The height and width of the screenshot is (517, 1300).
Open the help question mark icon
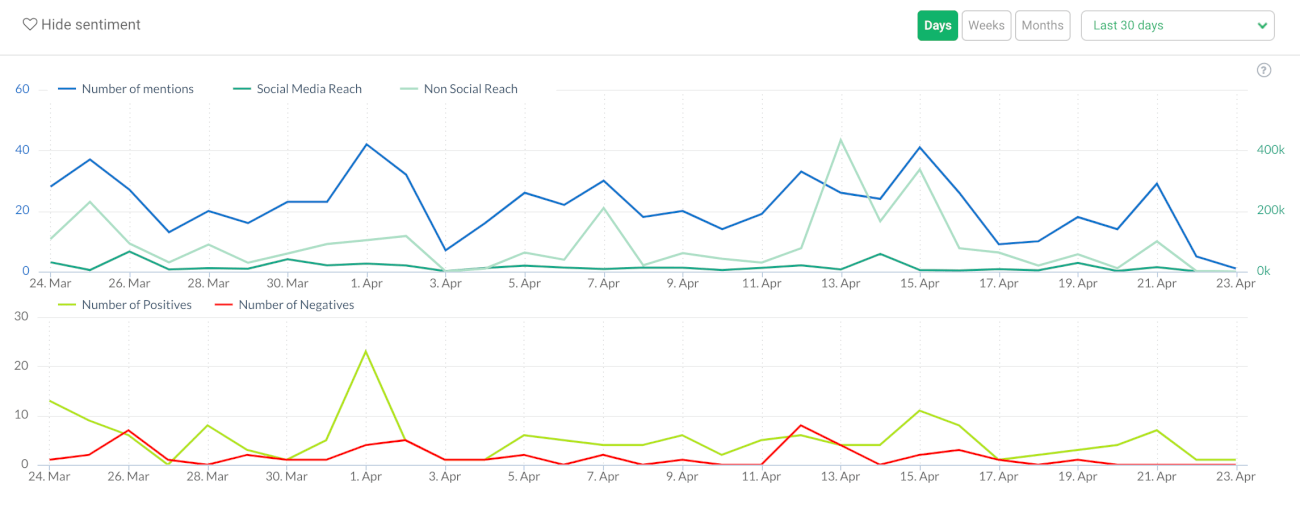point(1264,70)
